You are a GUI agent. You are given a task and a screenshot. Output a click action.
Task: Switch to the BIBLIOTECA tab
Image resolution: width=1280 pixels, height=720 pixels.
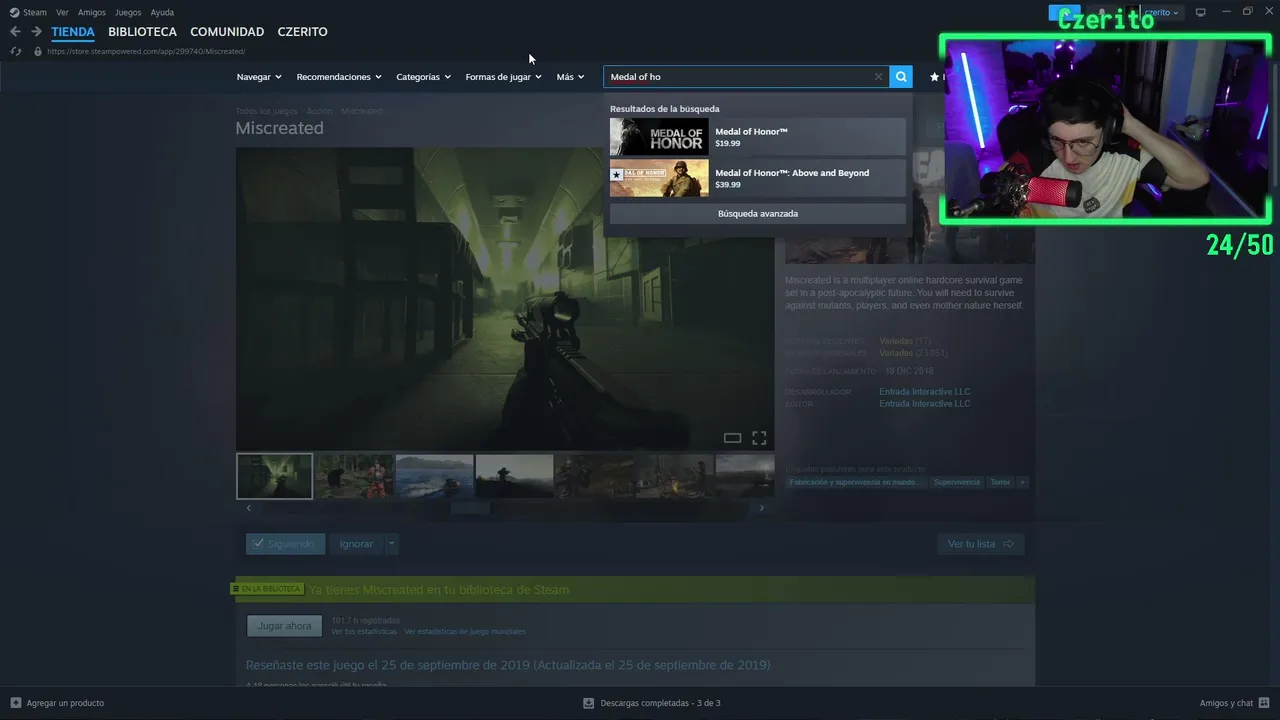(142, 32)
